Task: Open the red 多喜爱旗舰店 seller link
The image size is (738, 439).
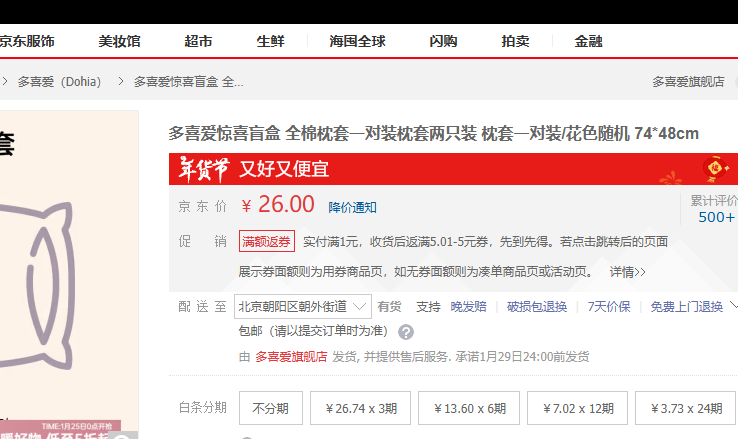Action: point(291,357)
